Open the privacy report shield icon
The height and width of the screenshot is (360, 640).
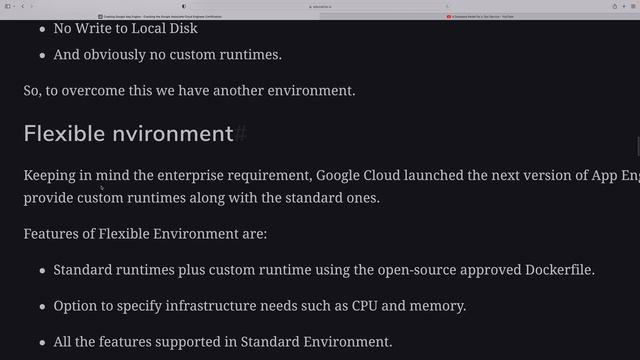coord(184,6)
